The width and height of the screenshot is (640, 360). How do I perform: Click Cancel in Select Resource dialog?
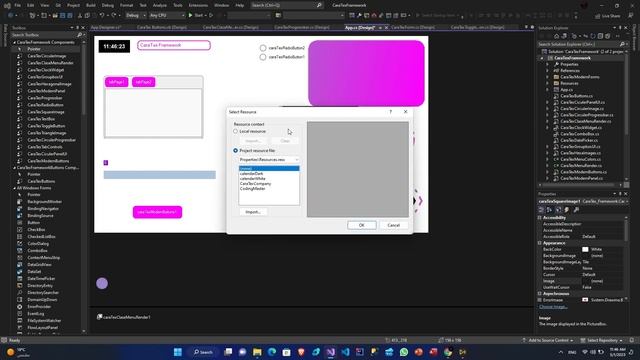[393, 225]
